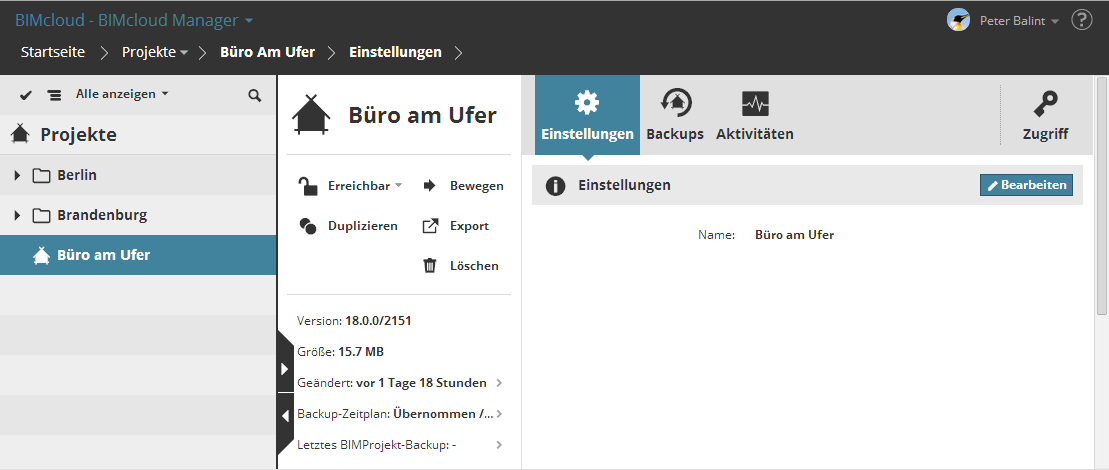
Task: Click the Duplizieren icon
Action: point(309,226)
